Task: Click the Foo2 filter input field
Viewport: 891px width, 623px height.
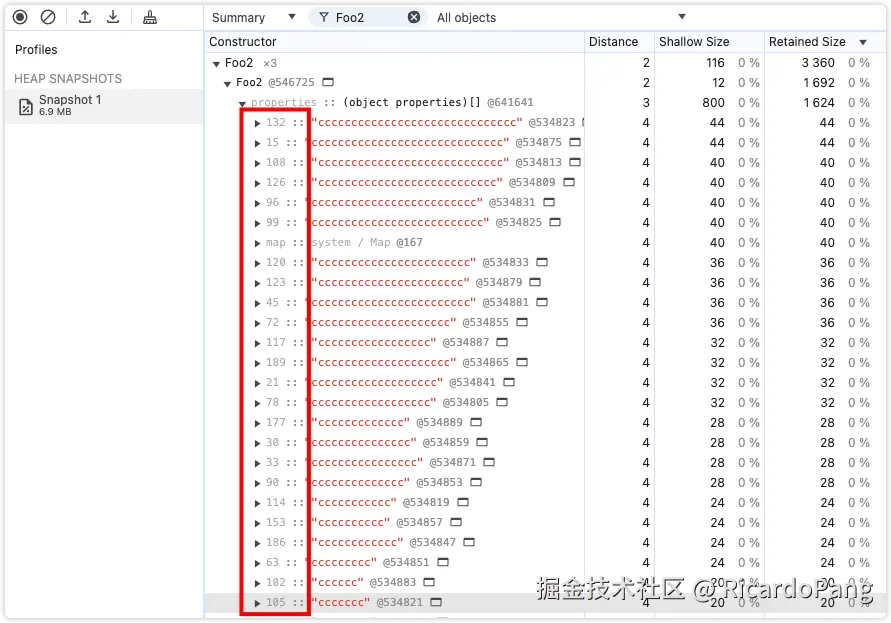Action: (369, 17)
